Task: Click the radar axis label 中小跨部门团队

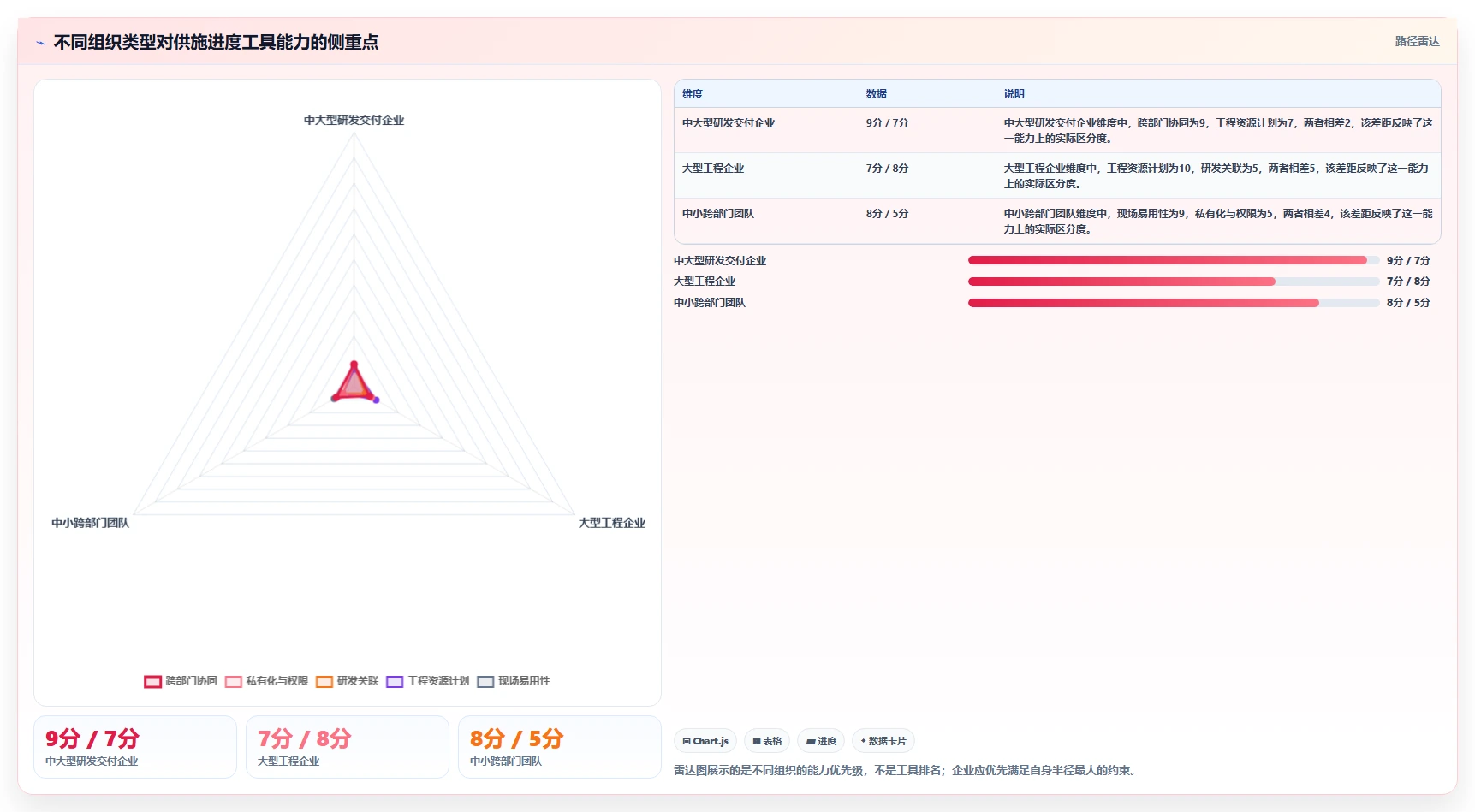Action: 90,523
